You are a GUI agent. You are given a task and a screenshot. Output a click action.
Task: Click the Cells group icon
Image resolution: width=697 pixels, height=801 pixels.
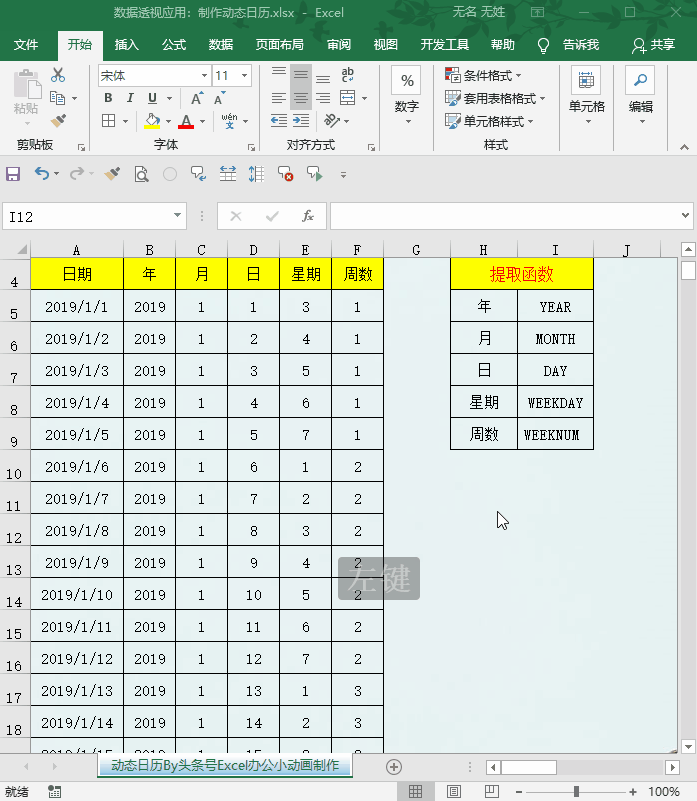click(x=586, y=81)
